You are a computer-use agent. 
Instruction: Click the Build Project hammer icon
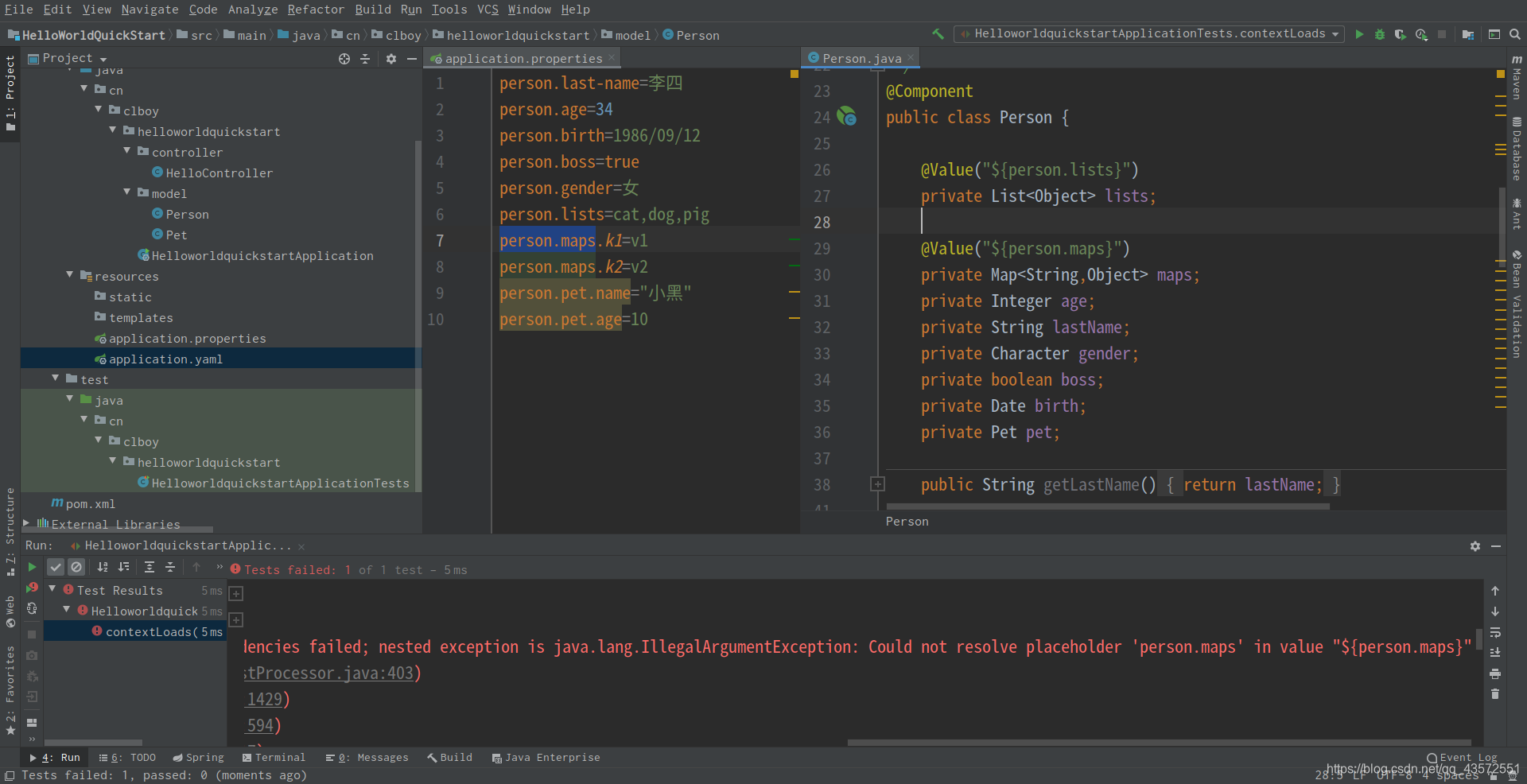pos(938,34)
